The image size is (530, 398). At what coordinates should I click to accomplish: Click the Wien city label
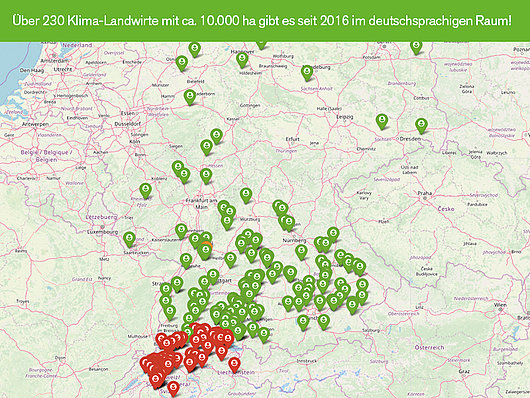coord(500,304)
